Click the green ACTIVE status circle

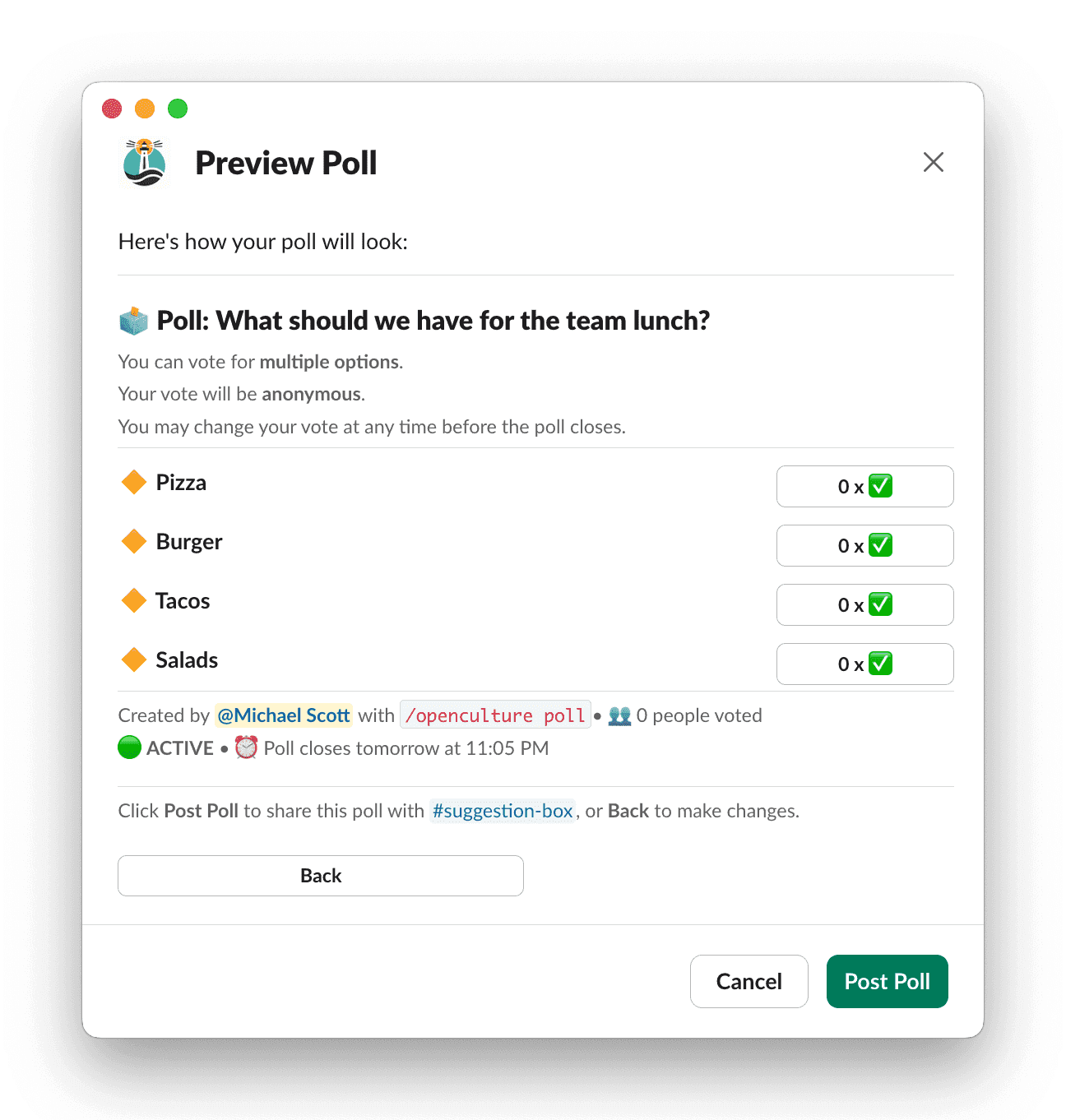tap(129, 747)
